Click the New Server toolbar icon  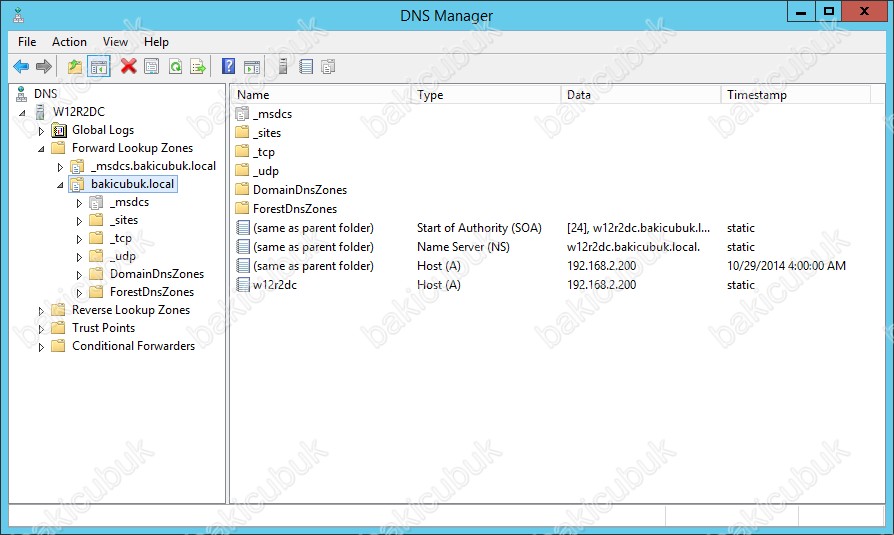pyautogui.click(x=283, y=67)
